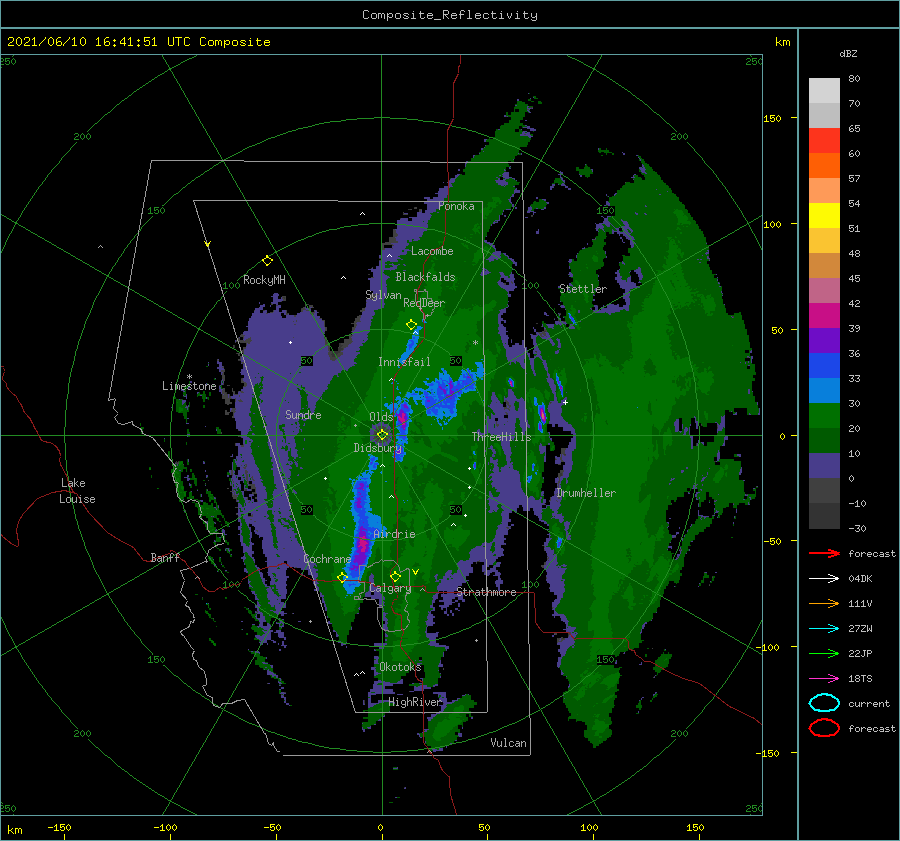Viewport: 900px width, 841px height.
Task: Click the 22JP legend label
Action: click(860, 653)
